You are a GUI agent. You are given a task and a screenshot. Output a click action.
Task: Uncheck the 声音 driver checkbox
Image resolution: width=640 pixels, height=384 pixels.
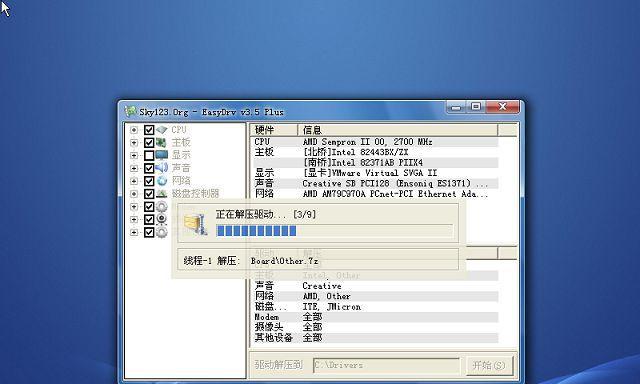click(149, 168)
